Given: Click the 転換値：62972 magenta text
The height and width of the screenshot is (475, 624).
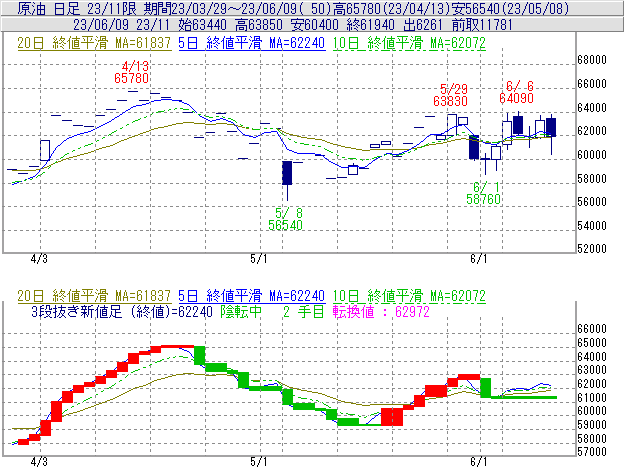Looking at the screenshot, I should click(381, 311).
